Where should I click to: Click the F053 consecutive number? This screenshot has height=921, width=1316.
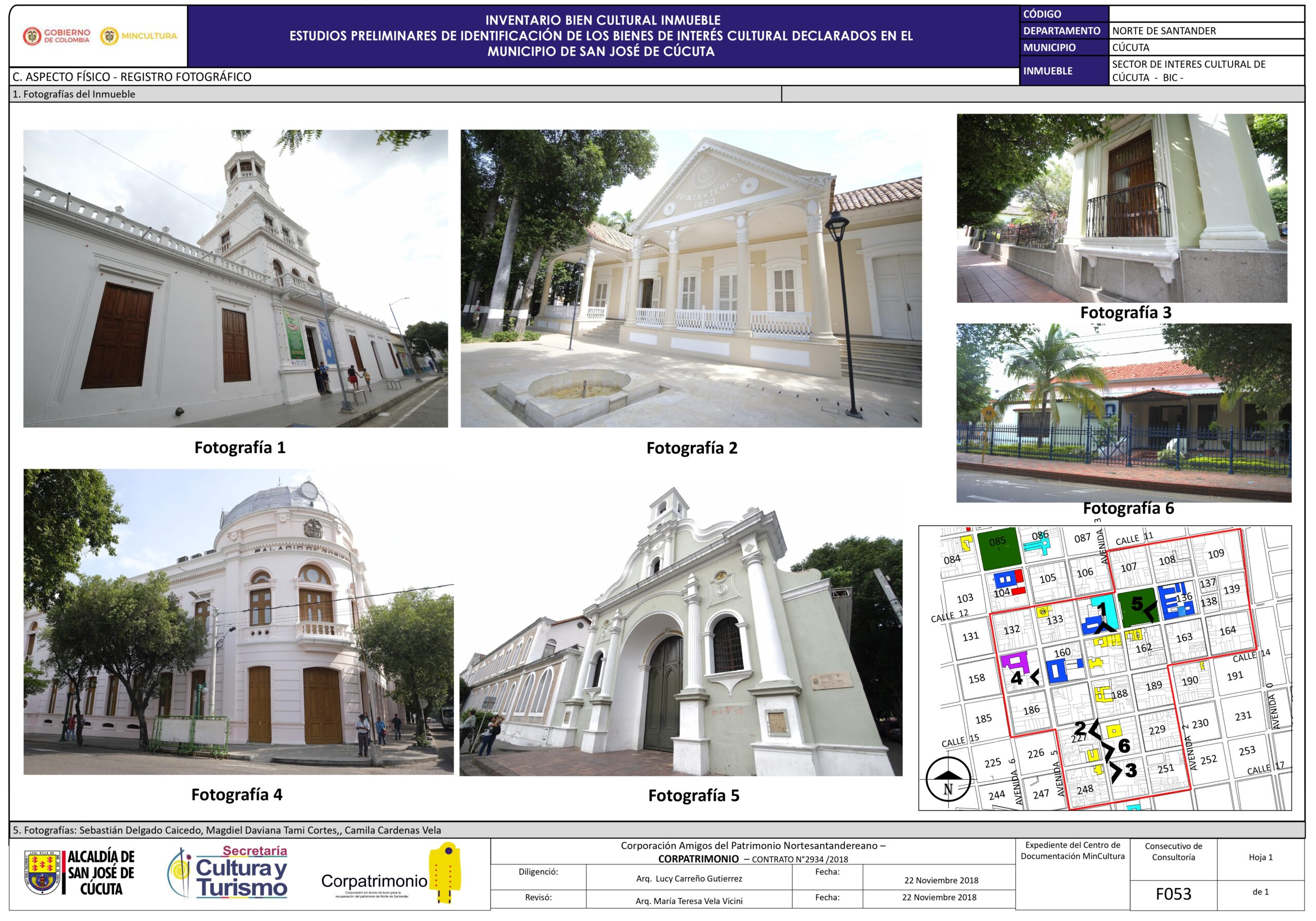tap(1173, 894)
